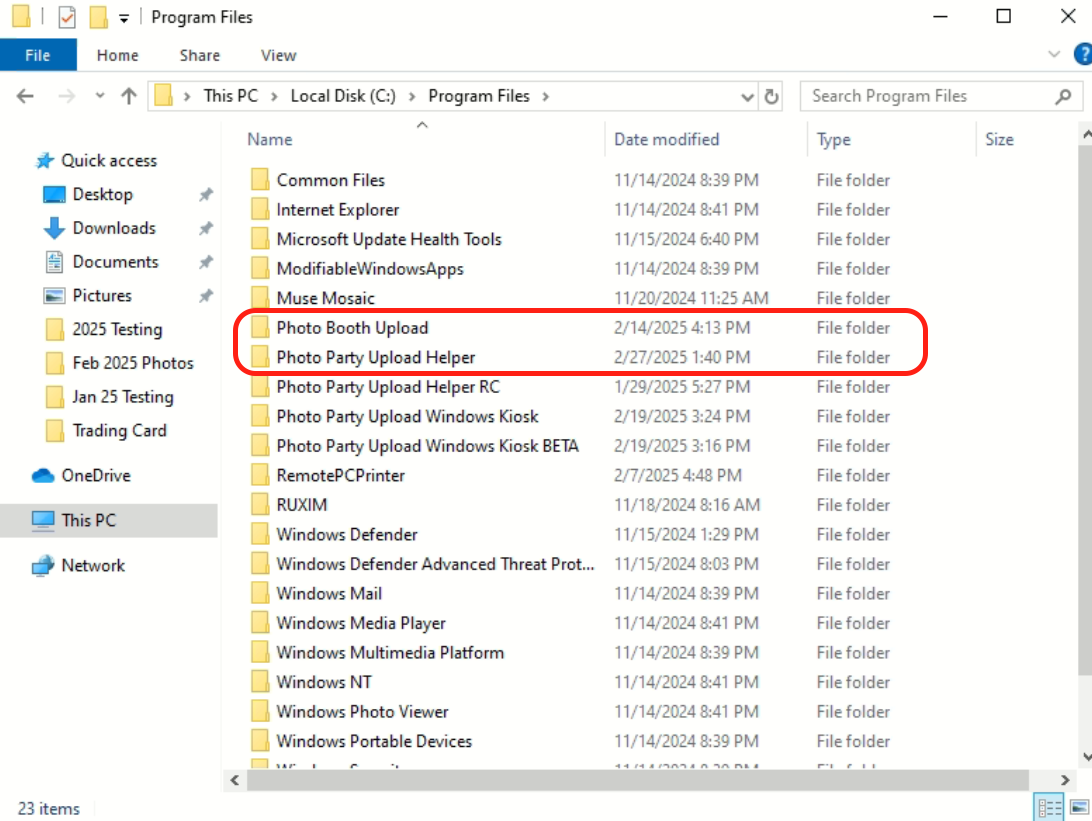Screen dimensions: 1092x821
Task: Expand the chevron after Program Files in address bar
Action: (x=545, y=96)
